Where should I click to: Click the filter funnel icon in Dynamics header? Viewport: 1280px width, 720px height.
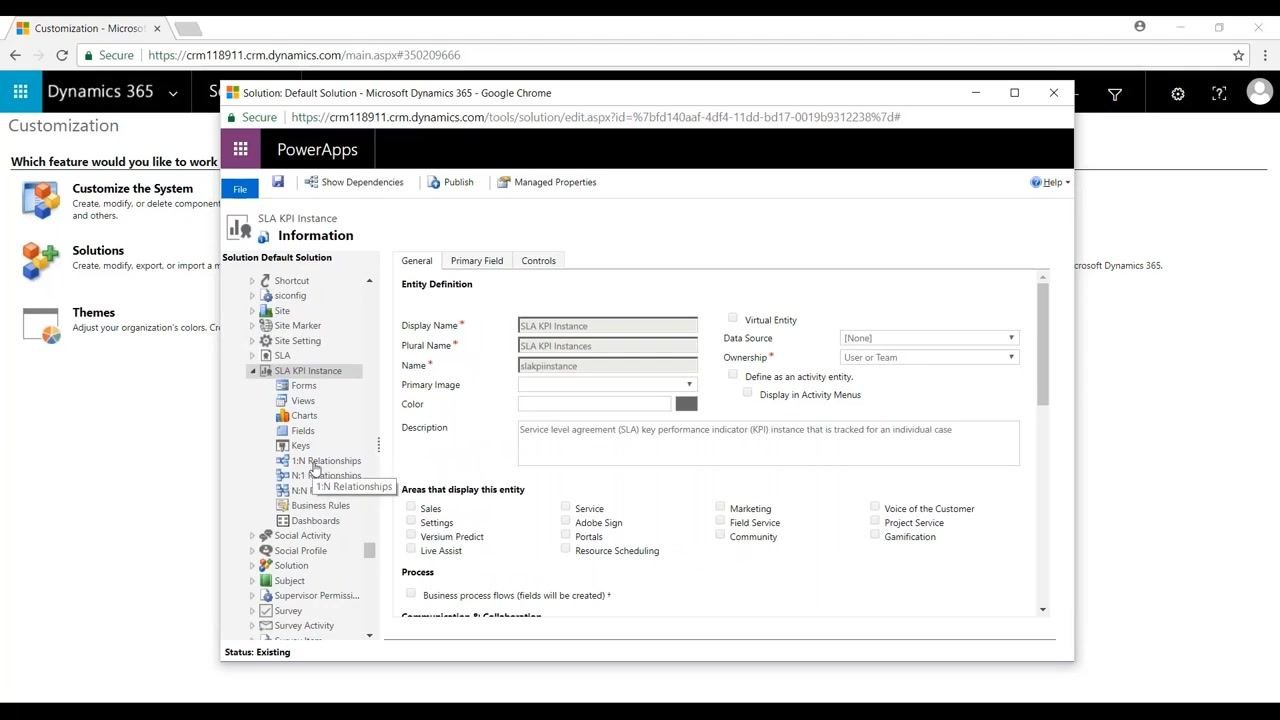(1115, 94)
